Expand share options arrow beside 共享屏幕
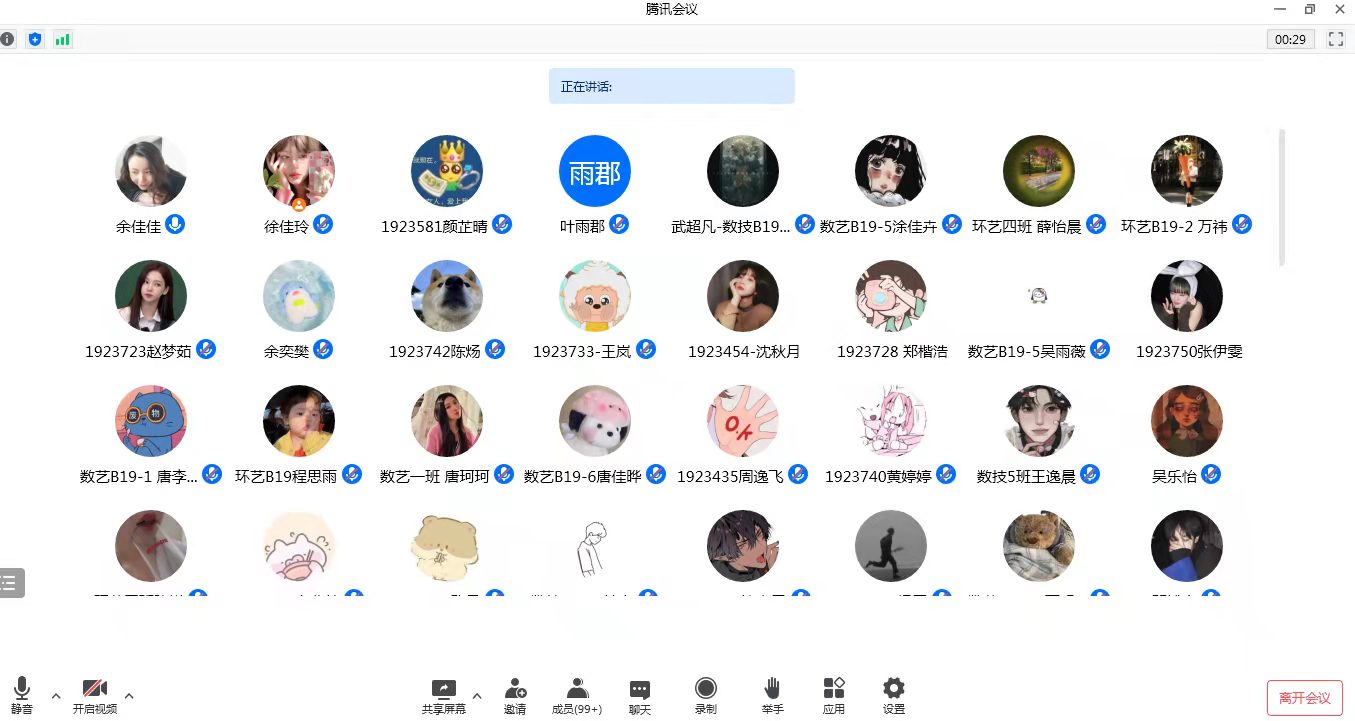Image resolution: width=1355 pixels, height=721 pixels. click(x=477, y=696)
